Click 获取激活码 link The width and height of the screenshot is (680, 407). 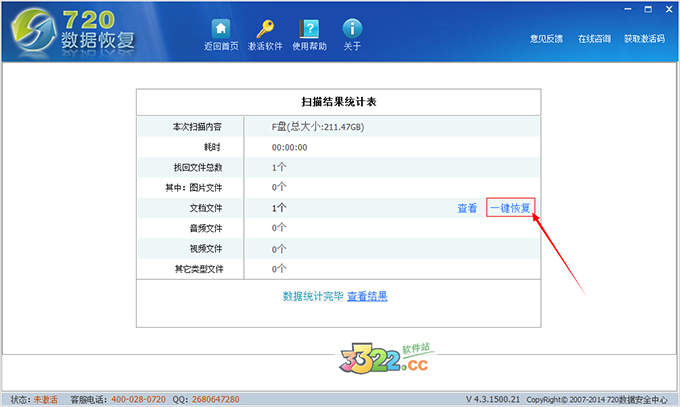[x=644, y=39]
